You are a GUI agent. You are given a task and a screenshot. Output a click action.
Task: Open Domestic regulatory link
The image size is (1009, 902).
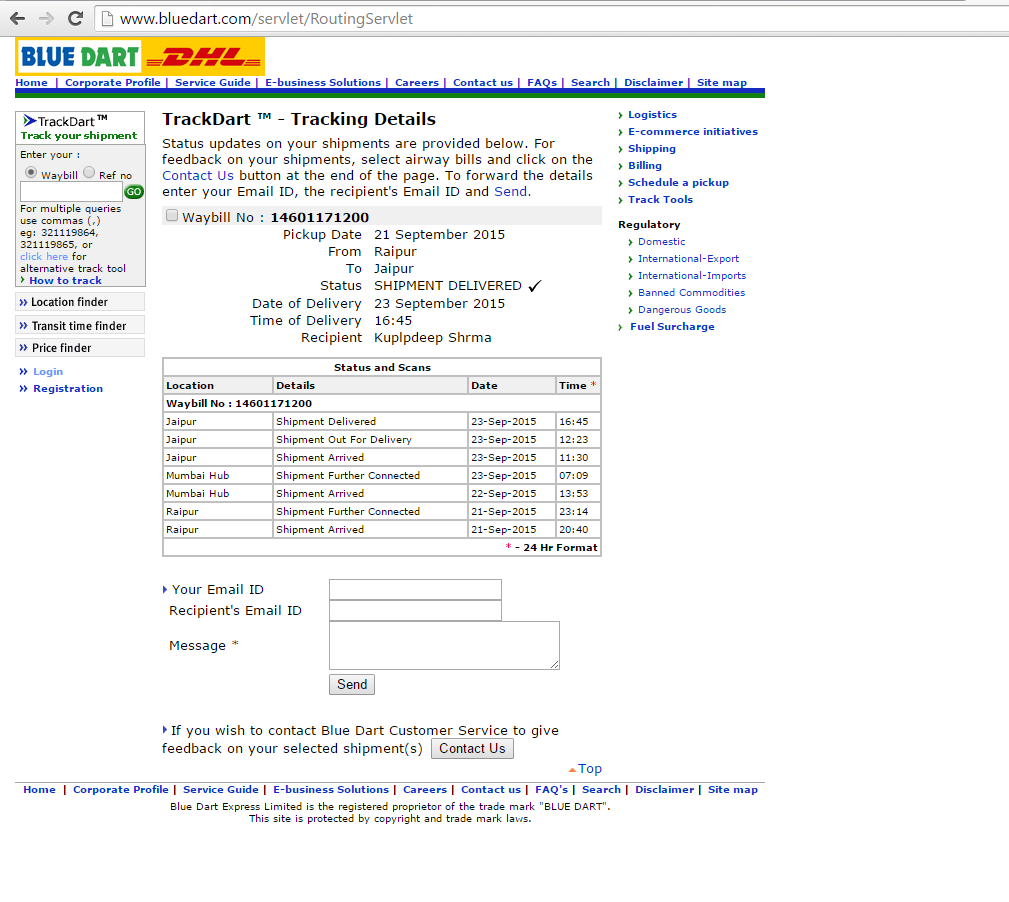click(662, 242)
